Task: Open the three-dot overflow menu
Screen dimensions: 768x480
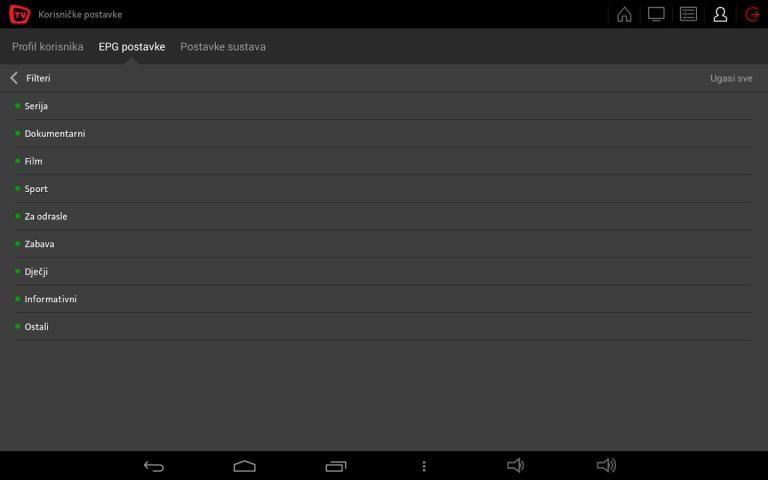Action: coord(424,466)
